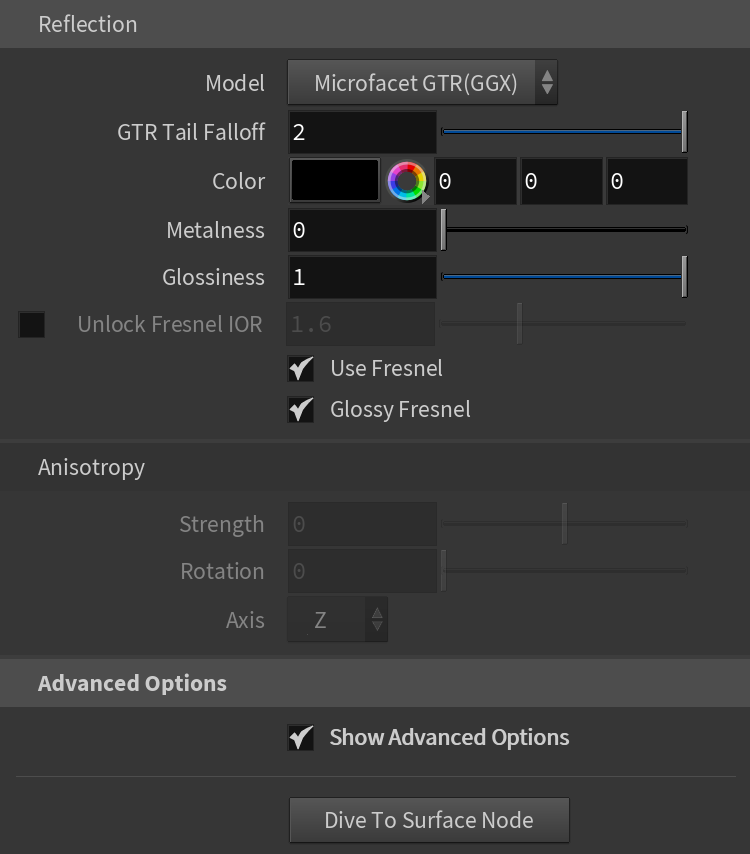Screen dimensions: 750x854
Task: Click the red channel Color value field
Action: pos(475,181)
